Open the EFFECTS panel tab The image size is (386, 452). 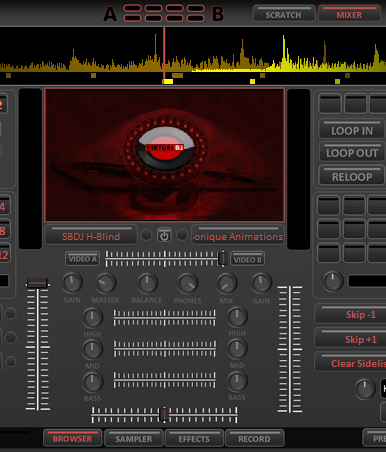pos(194,438)
